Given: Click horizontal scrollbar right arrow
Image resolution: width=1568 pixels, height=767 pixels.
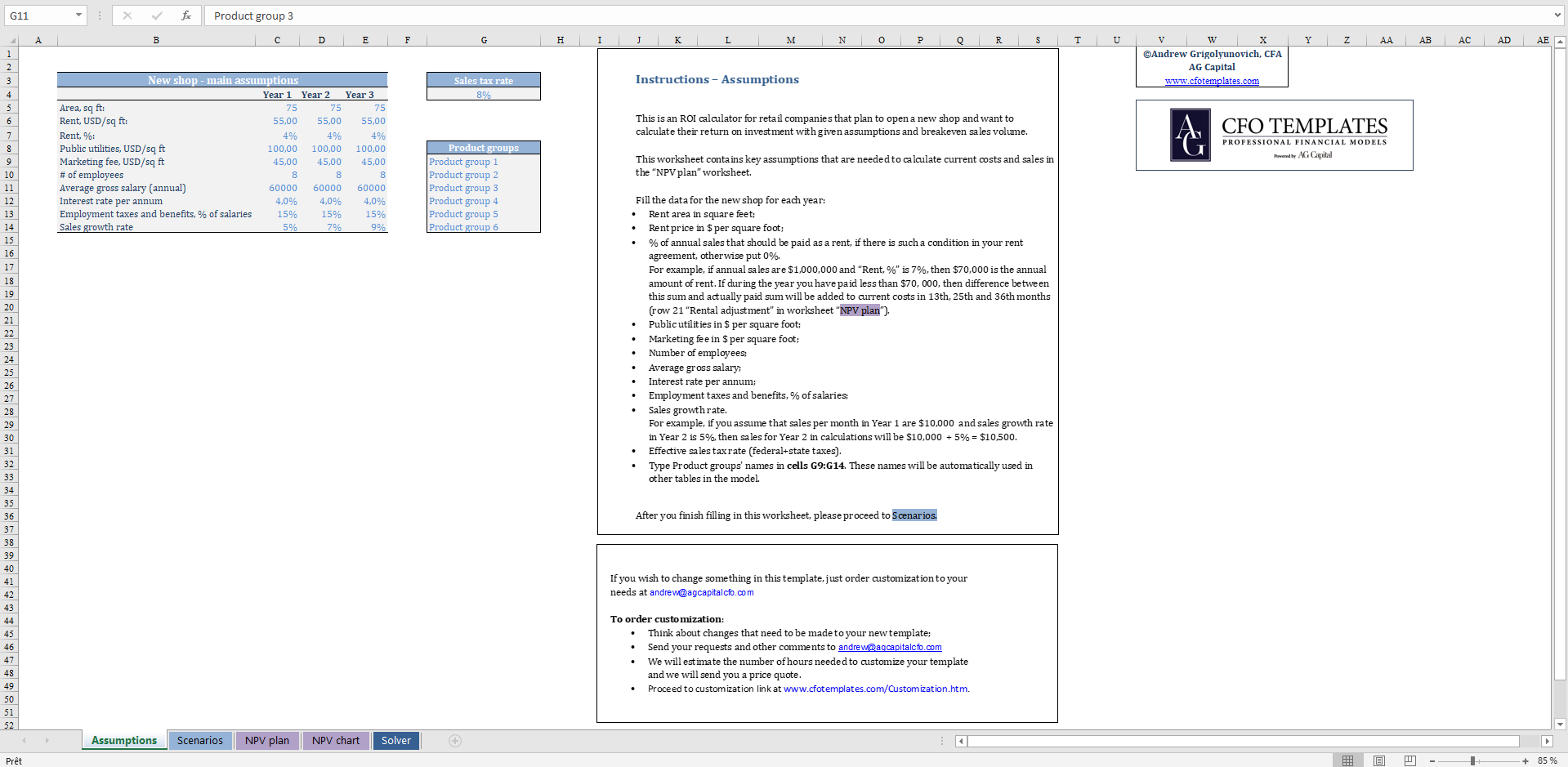Looking at the screenshot, I should tap(1547, 742).
